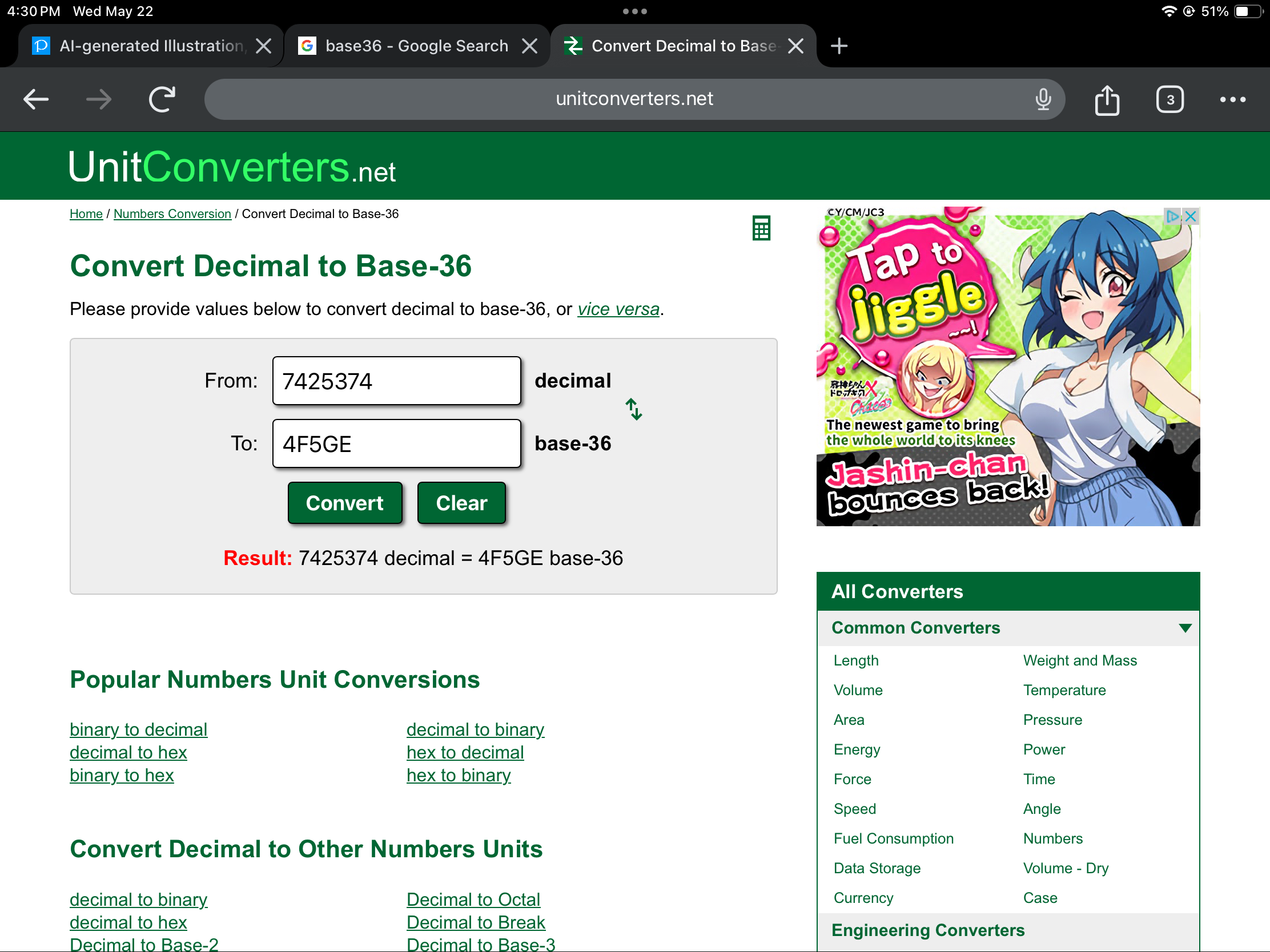Viewport: 1270px width, 952px height.
Task: Swap units with the up-down arrows icon
Action: point(633,409)
